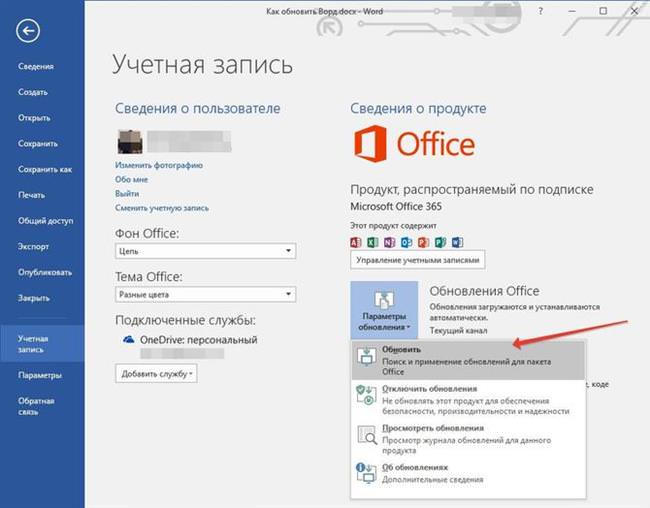The height and width of the screenshot is (508, 650).
Task: Click the Управление учетными записями button
Action: click(x=417, y=260)
